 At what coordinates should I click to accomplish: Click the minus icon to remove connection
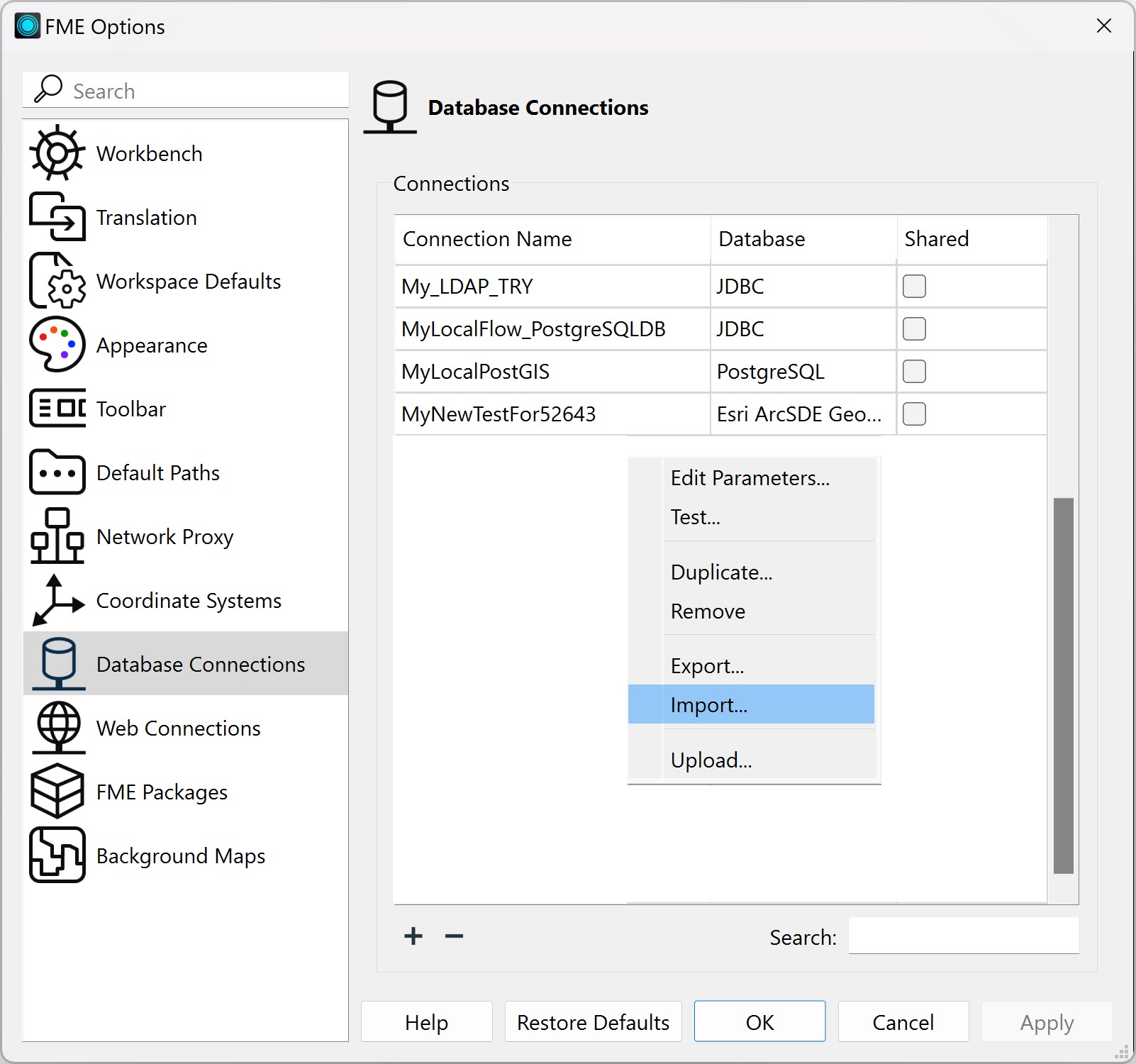(x=454, y=936)
